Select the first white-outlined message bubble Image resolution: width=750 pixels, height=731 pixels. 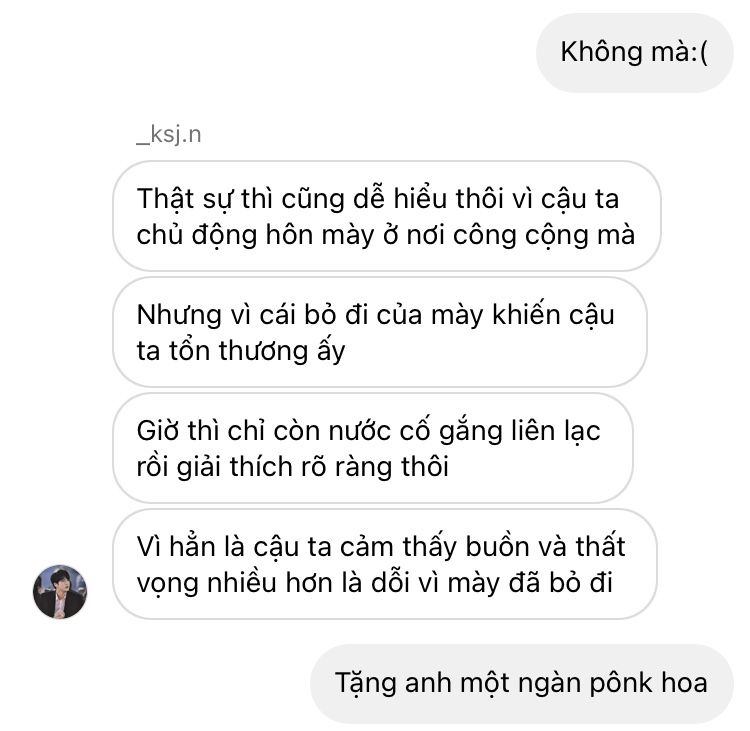pyautogui.click(x=387, y=216)
